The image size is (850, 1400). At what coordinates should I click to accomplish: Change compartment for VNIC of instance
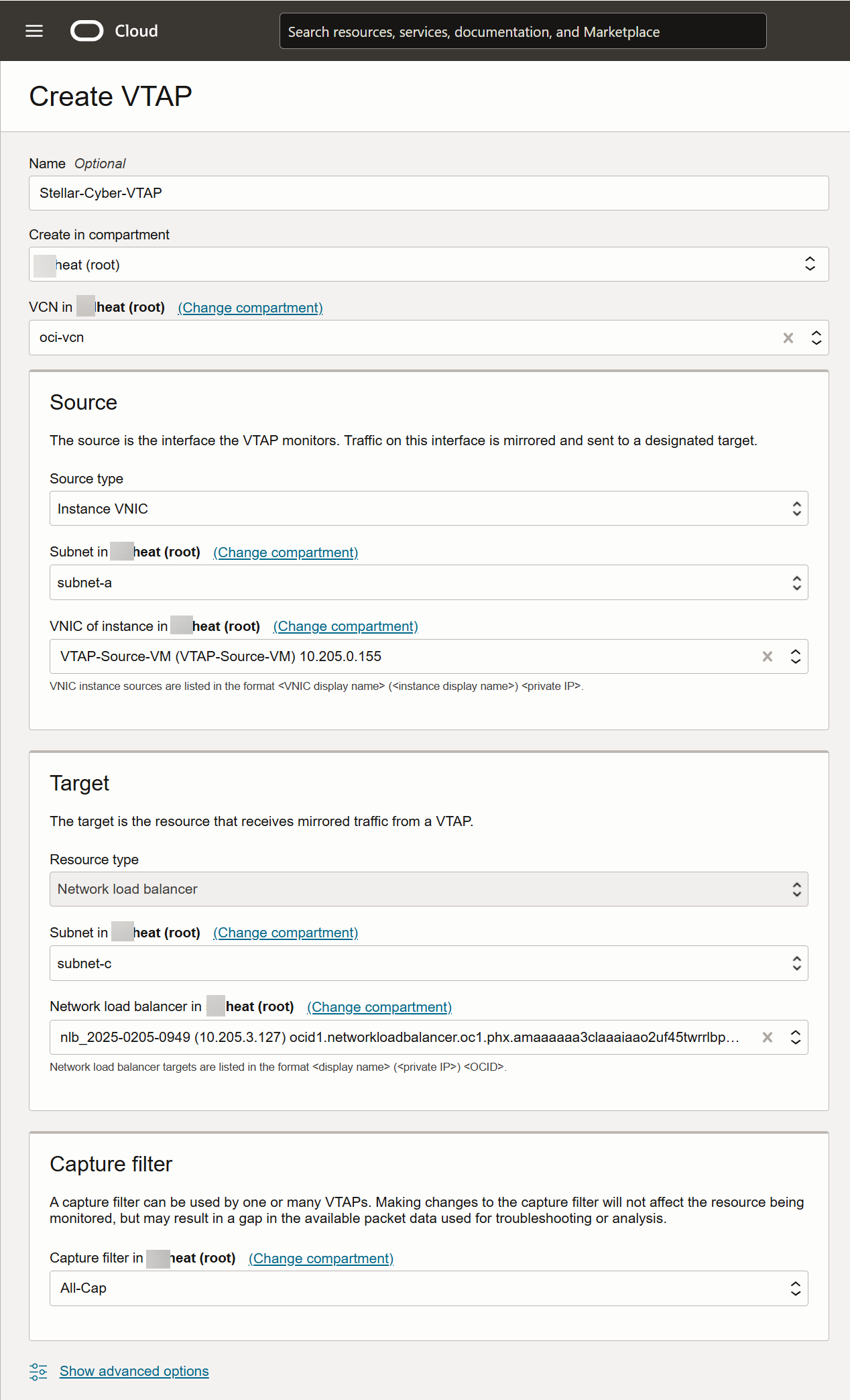pos(345,626)
